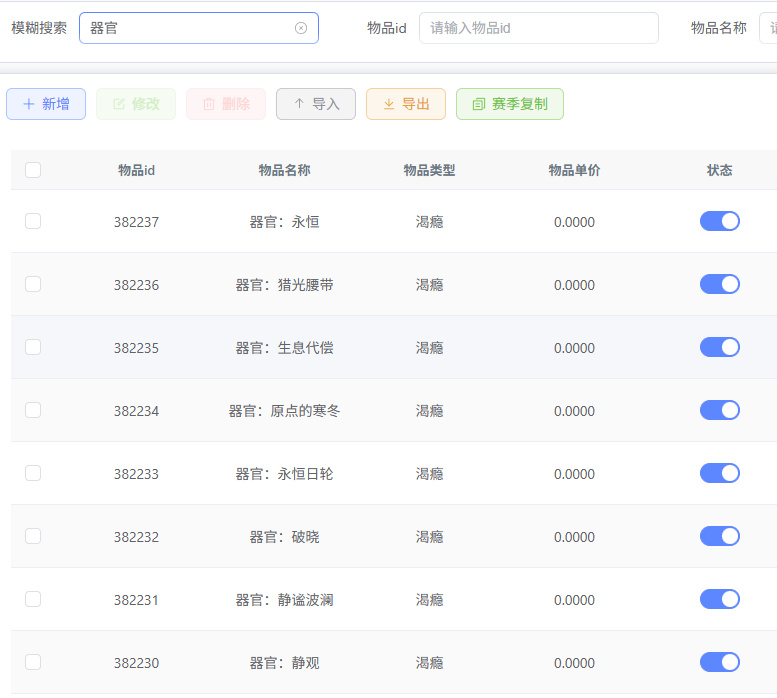
Task: Click item name 器官：原点的寒冬
Action: point(284,411)
